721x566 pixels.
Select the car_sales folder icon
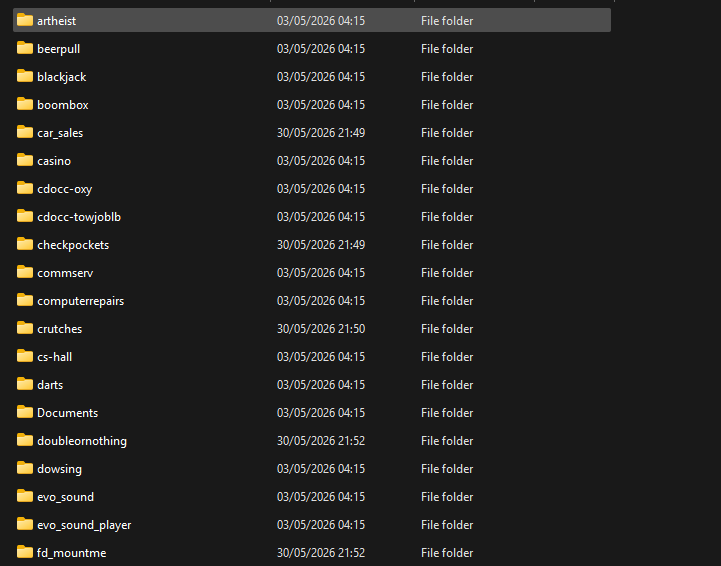tap(25, 132)
